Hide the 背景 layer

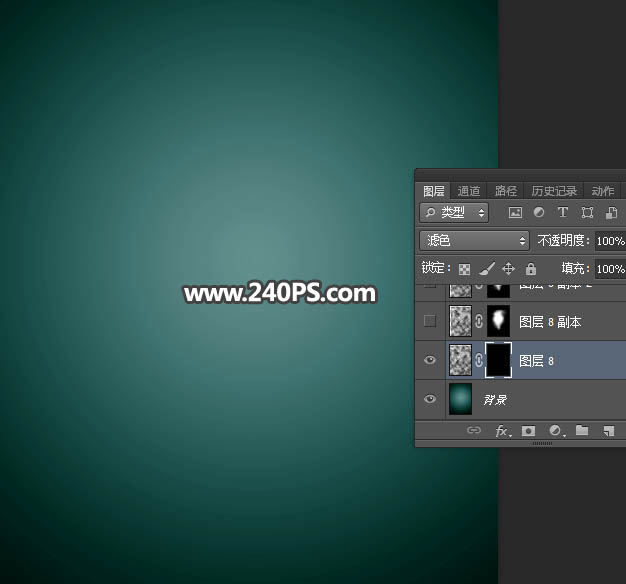tap(430, 399)
